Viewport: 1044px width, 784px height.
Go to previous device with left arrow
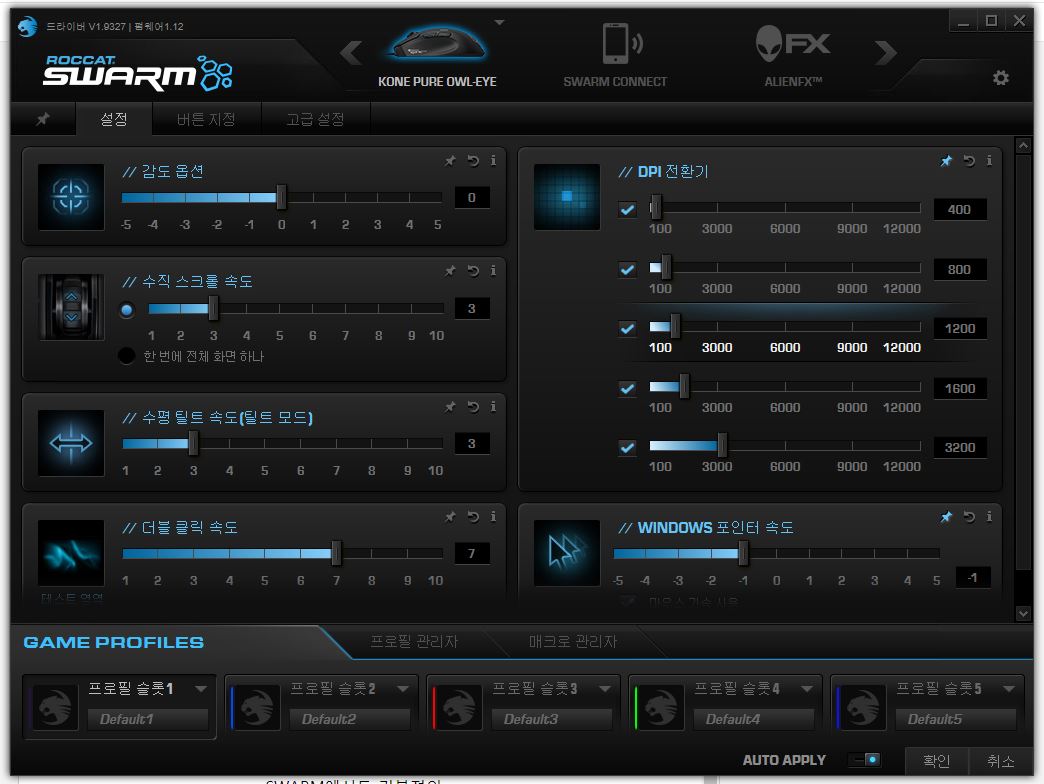tap(351, 53)
